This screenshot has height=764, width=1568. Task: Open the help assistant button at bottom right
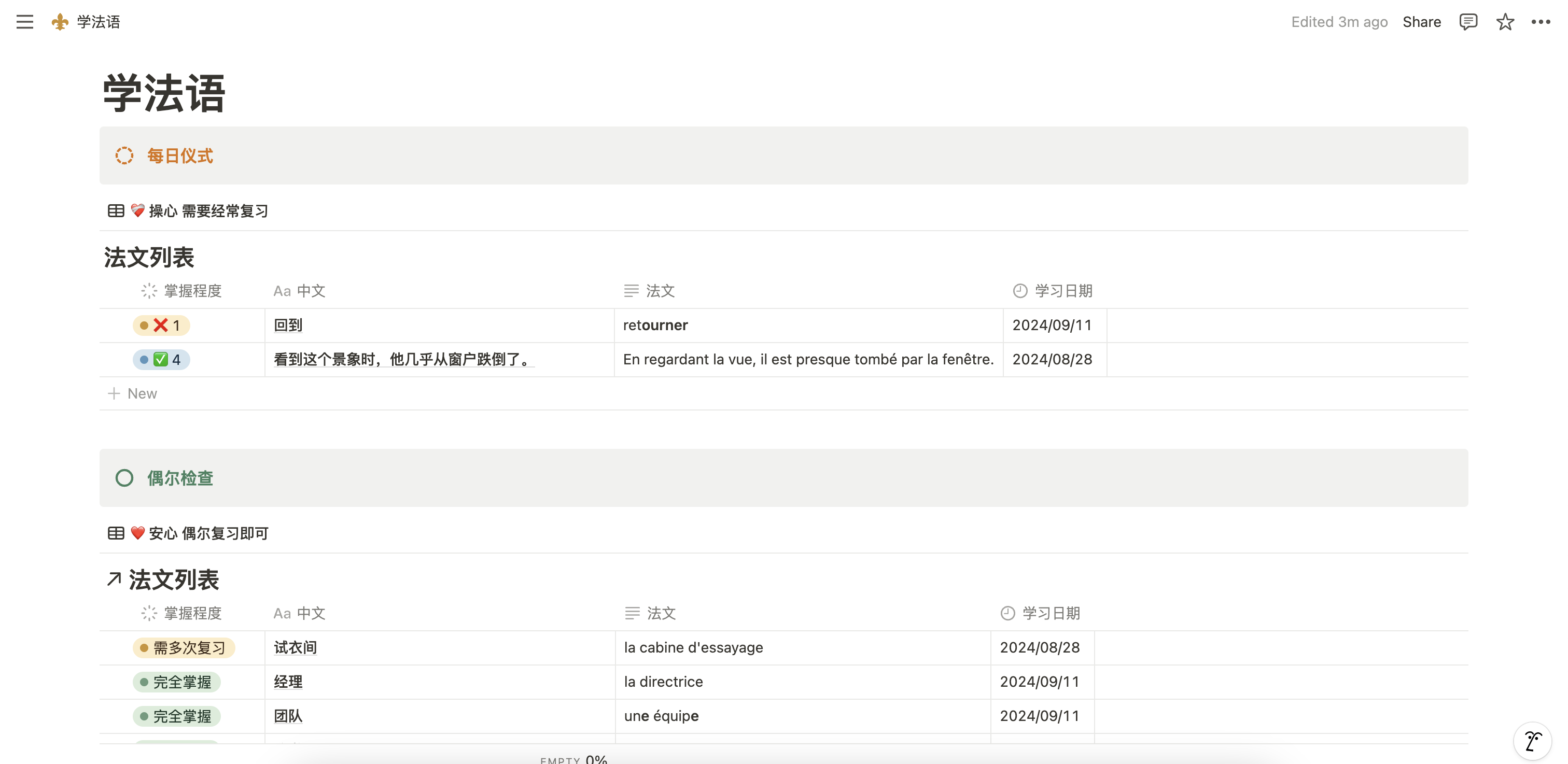coord(1533,741)
